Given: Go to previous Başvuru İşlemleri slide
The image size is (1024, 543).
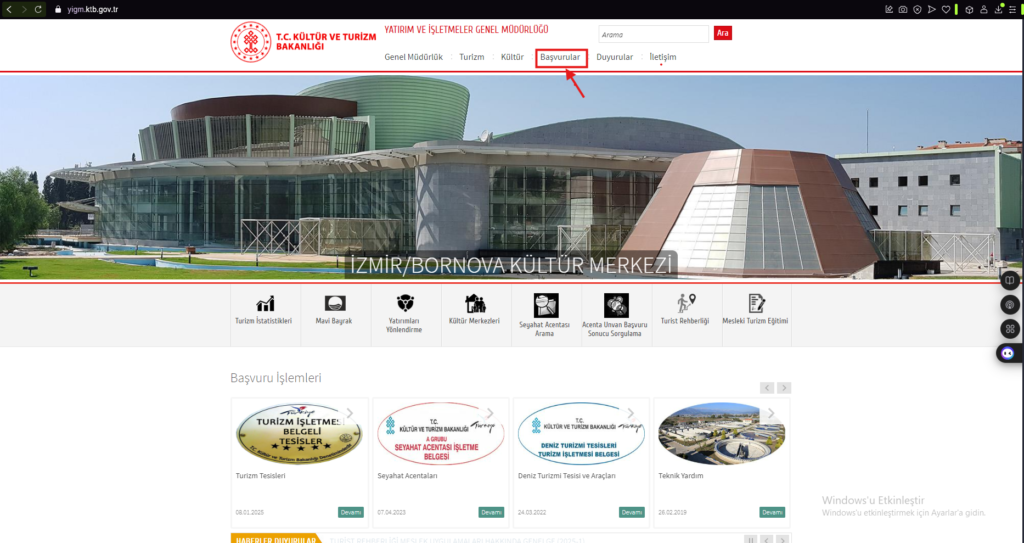Looking at the screenshot, I should (767, 388).
